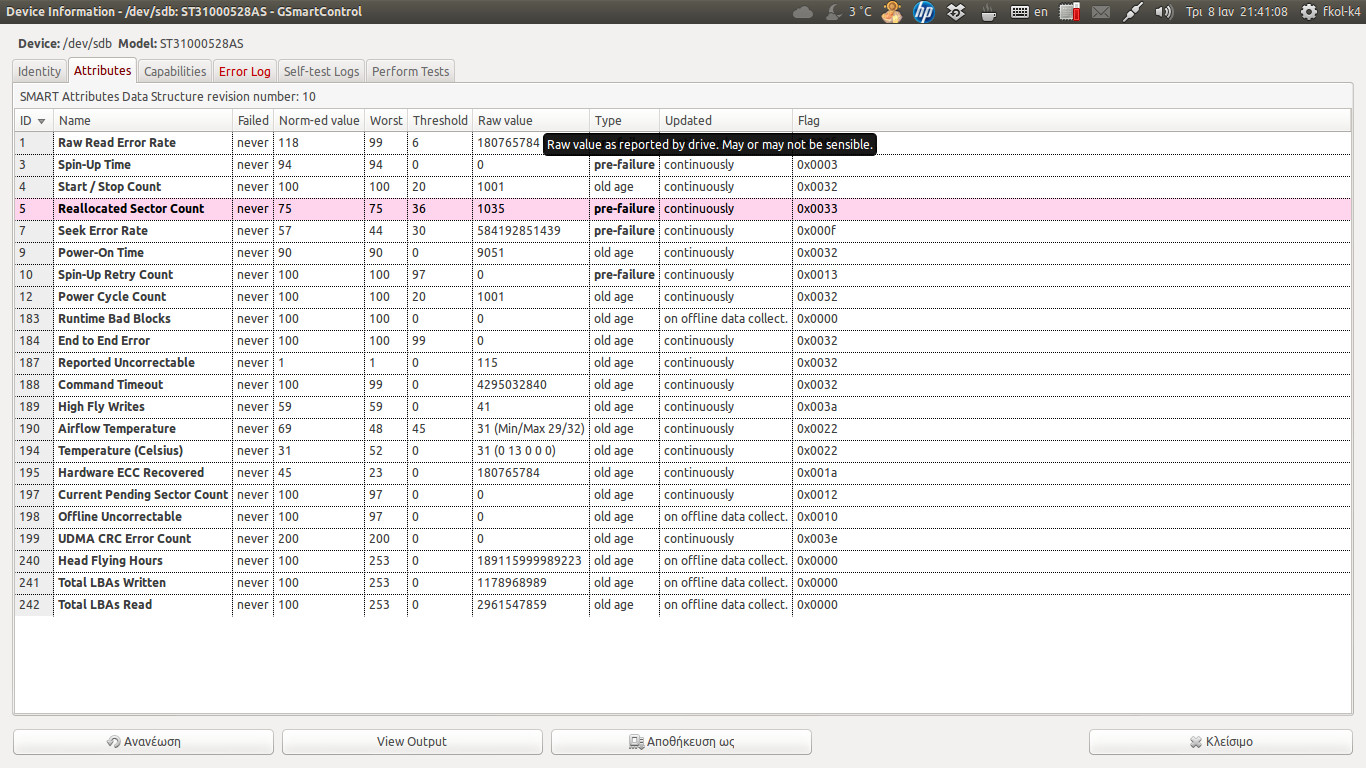The width and height of the screenshot is (1366, 768).
Task: Select the Head Flying Hours row
Action: (x=683, y=561)
